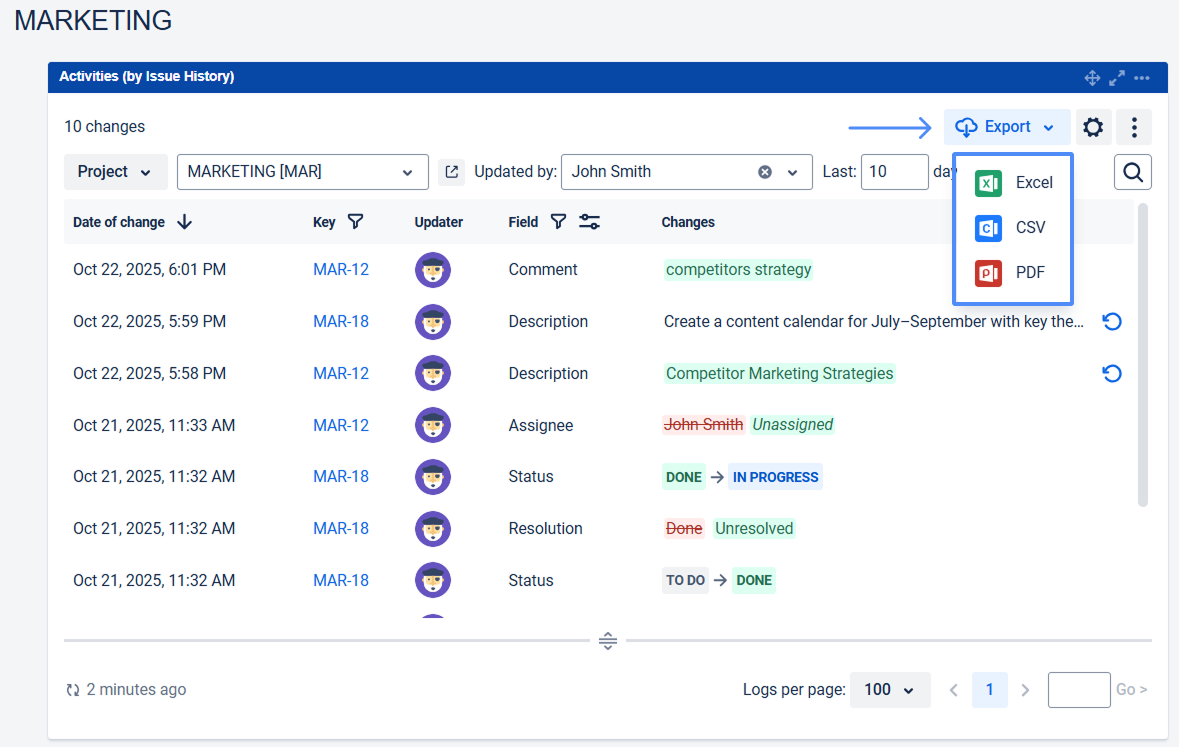Open the gadget header three-dot menu
Image resolution: width=1179 pixels, height=747 pixels.
(1142, 77)
